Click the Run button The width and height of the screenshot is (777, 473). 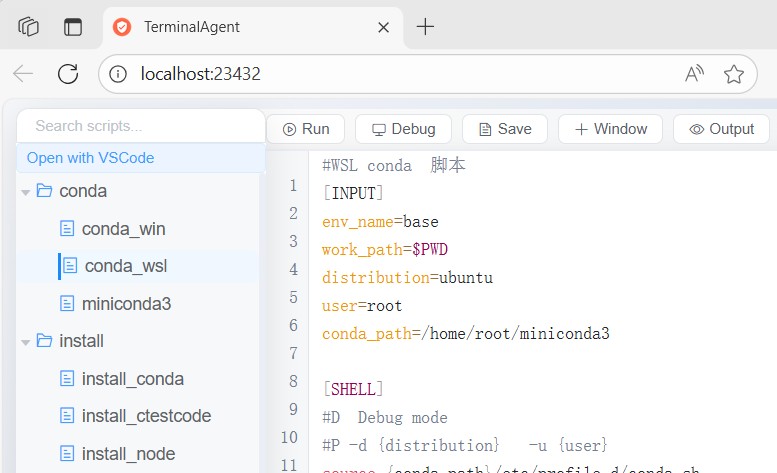(x=305, y=129)
